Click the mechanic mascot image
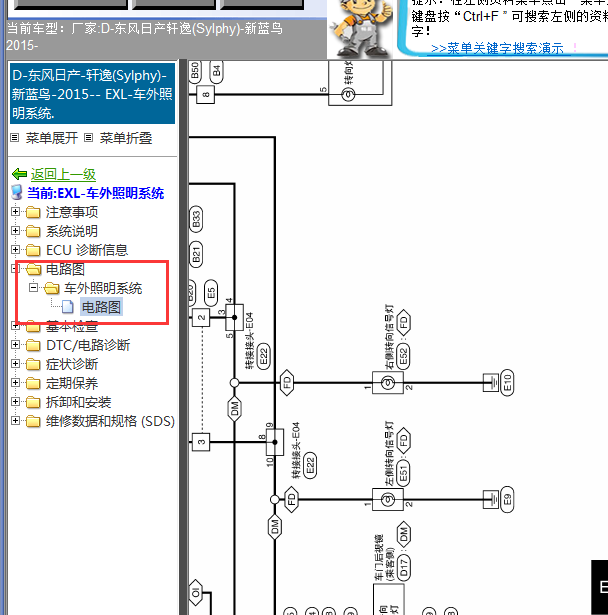 point(362,28)
